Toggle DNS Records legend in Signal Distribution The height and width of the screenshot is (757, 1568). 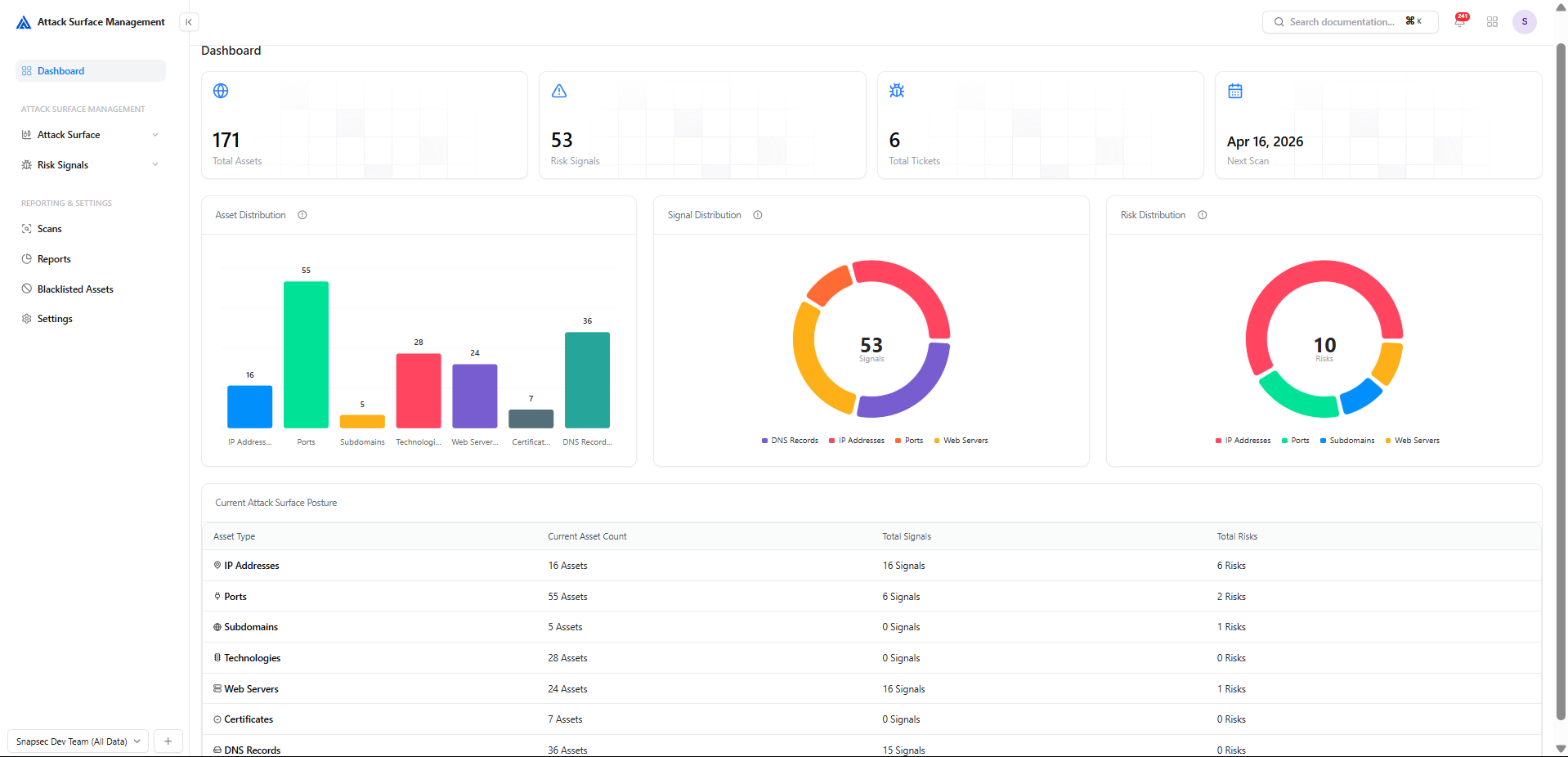coord(790,441)
